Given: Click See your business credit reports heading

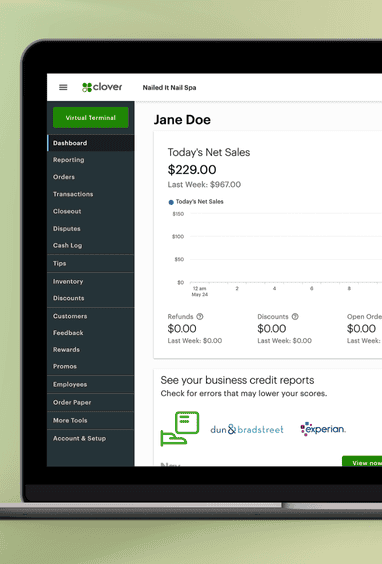Looking at the screenshot, I should pos(237,380).
